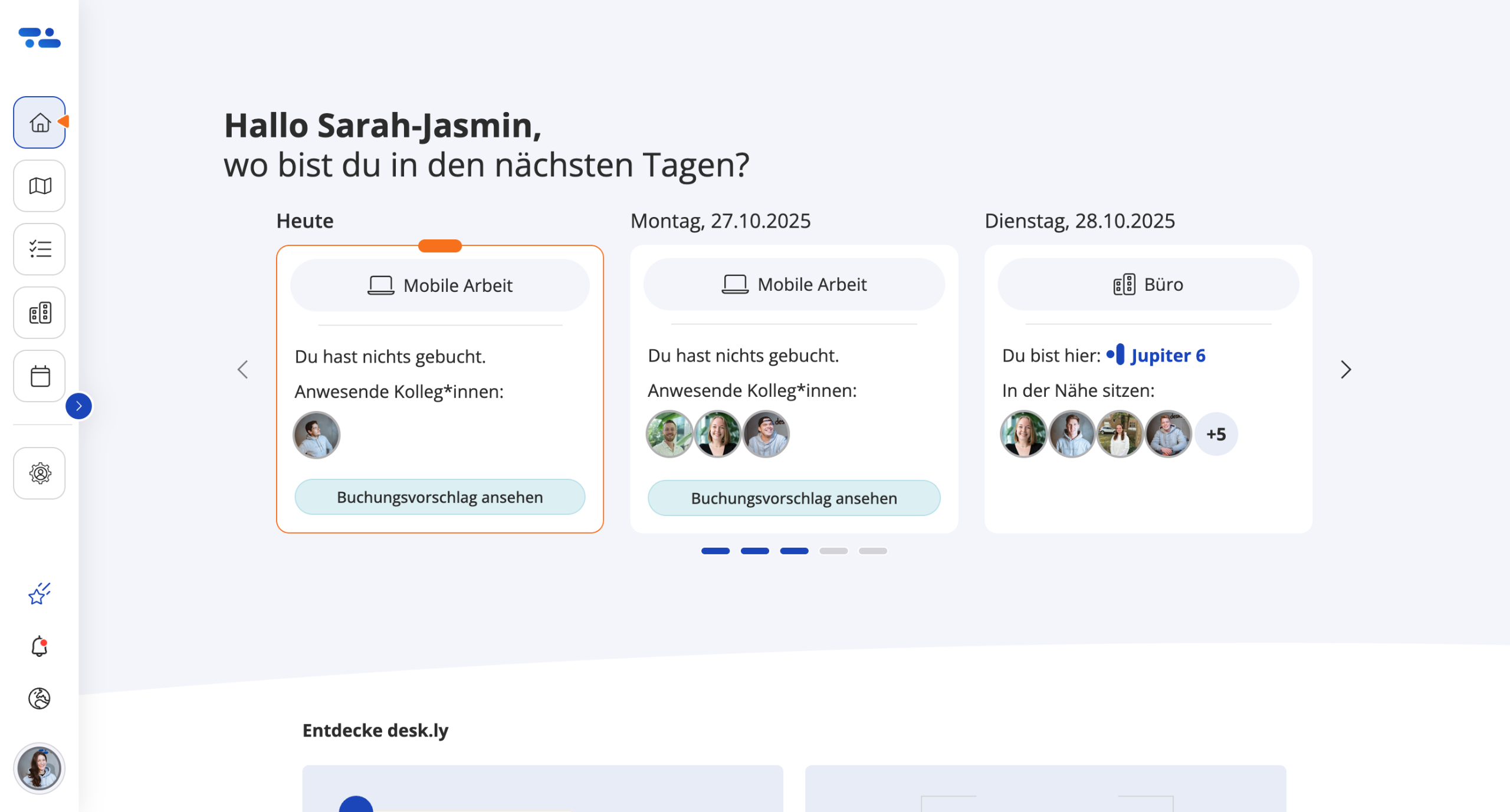Screen dimensions: 1510x812
Task: Expand the sidebar with blue chevron
Action: point(78,406)
